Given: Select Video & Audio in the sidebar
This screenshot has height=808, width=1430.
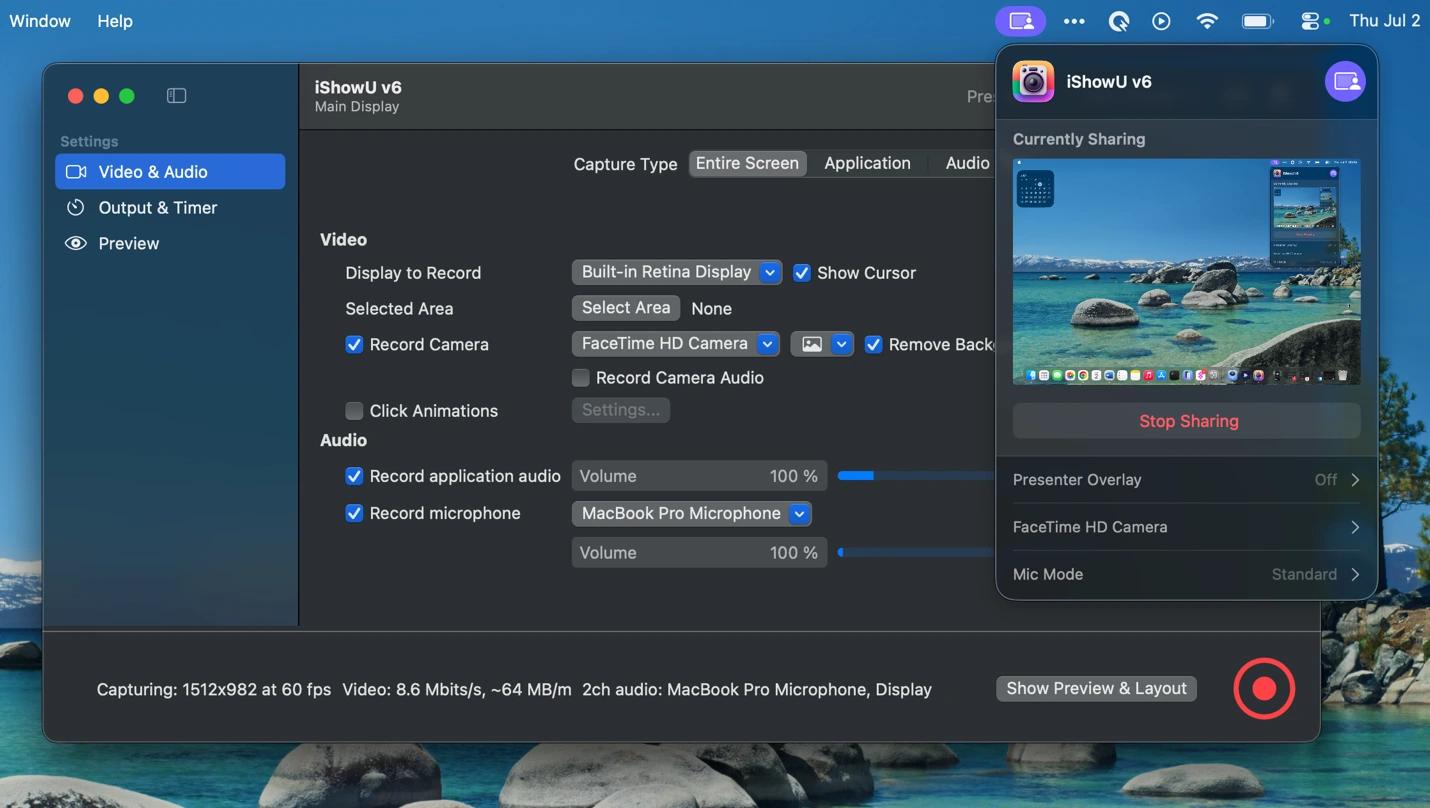Looking at the screenshot, I should point(170,172).
